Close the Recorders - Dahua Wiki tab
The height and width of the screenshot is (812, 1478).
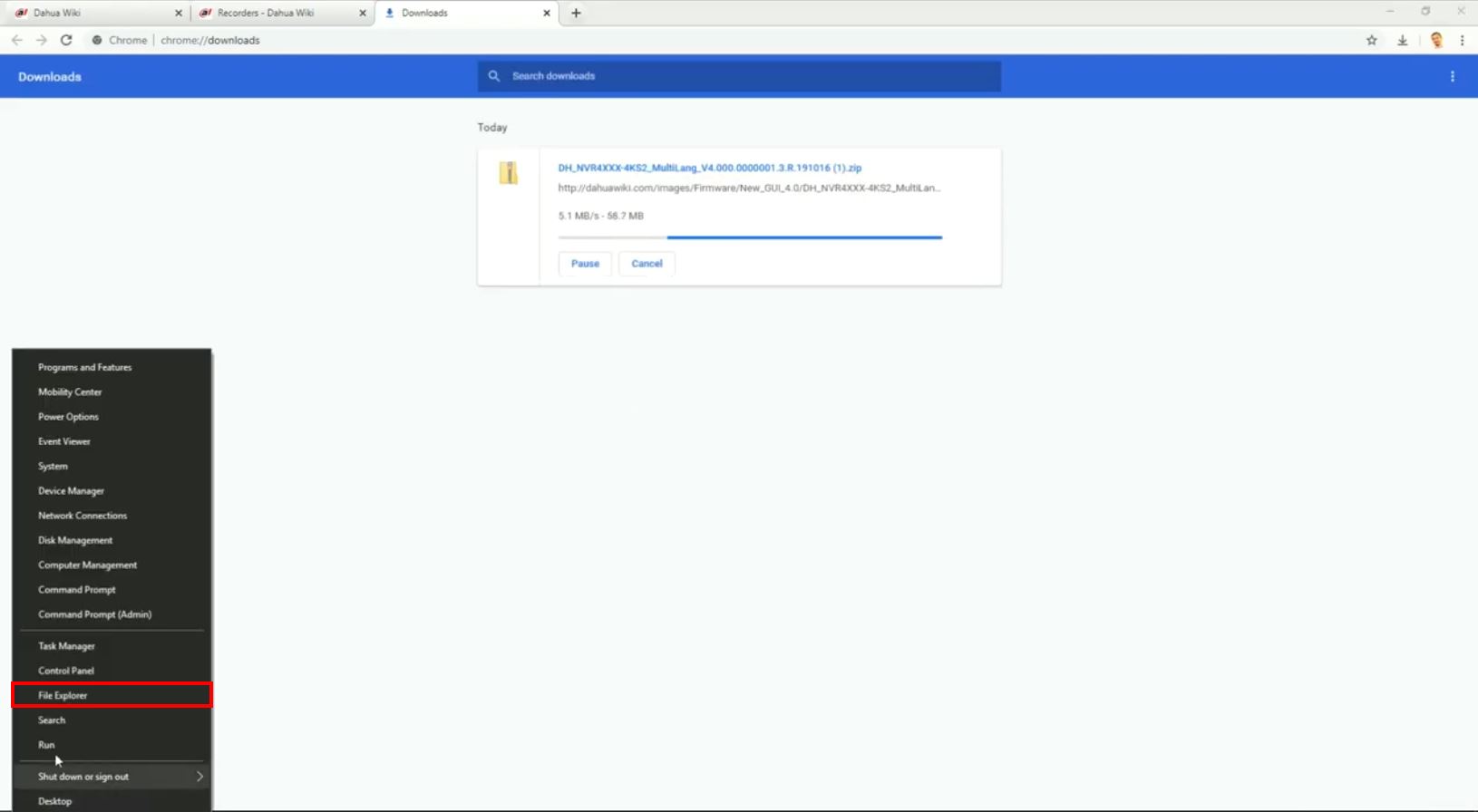pyautogui.click(x=363, y=13)
